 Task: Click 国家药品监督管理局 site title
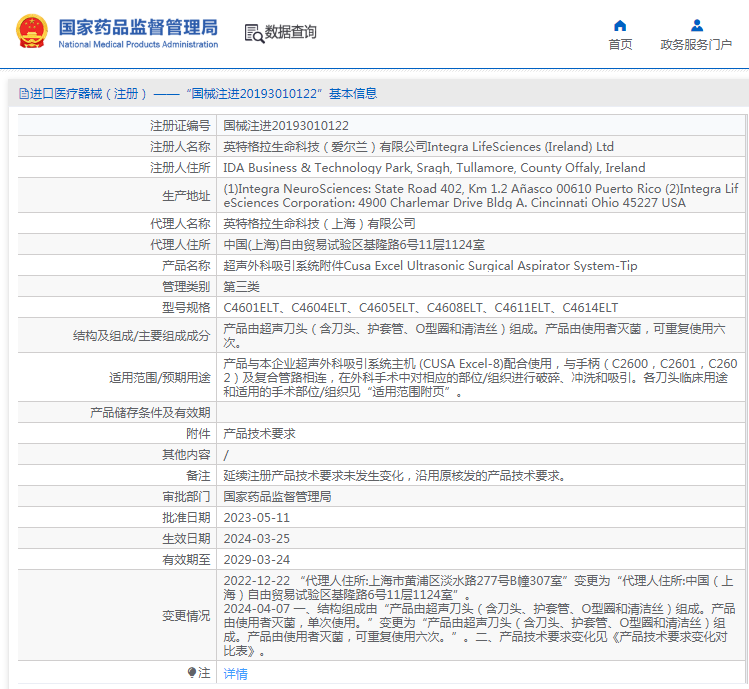(x=138, y=27)
